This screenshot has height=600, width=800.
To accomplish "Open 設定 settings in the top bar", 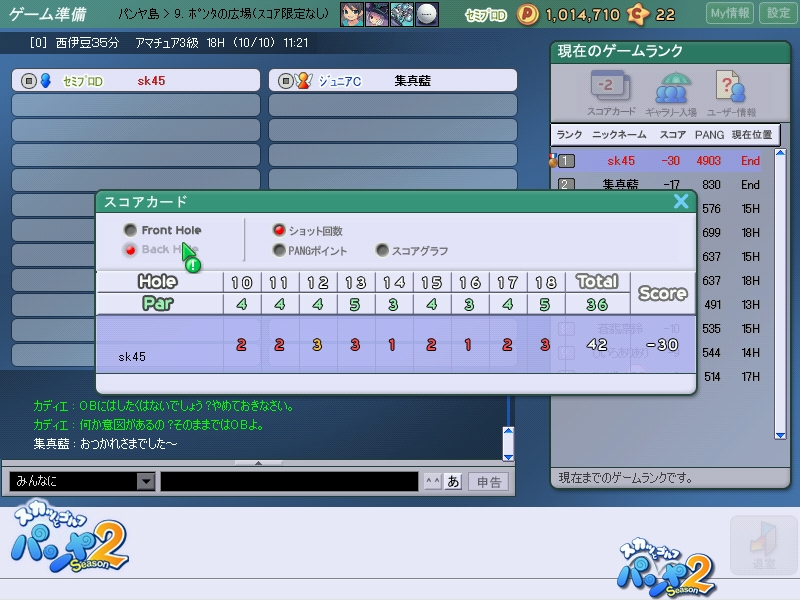I will [778, 13].
